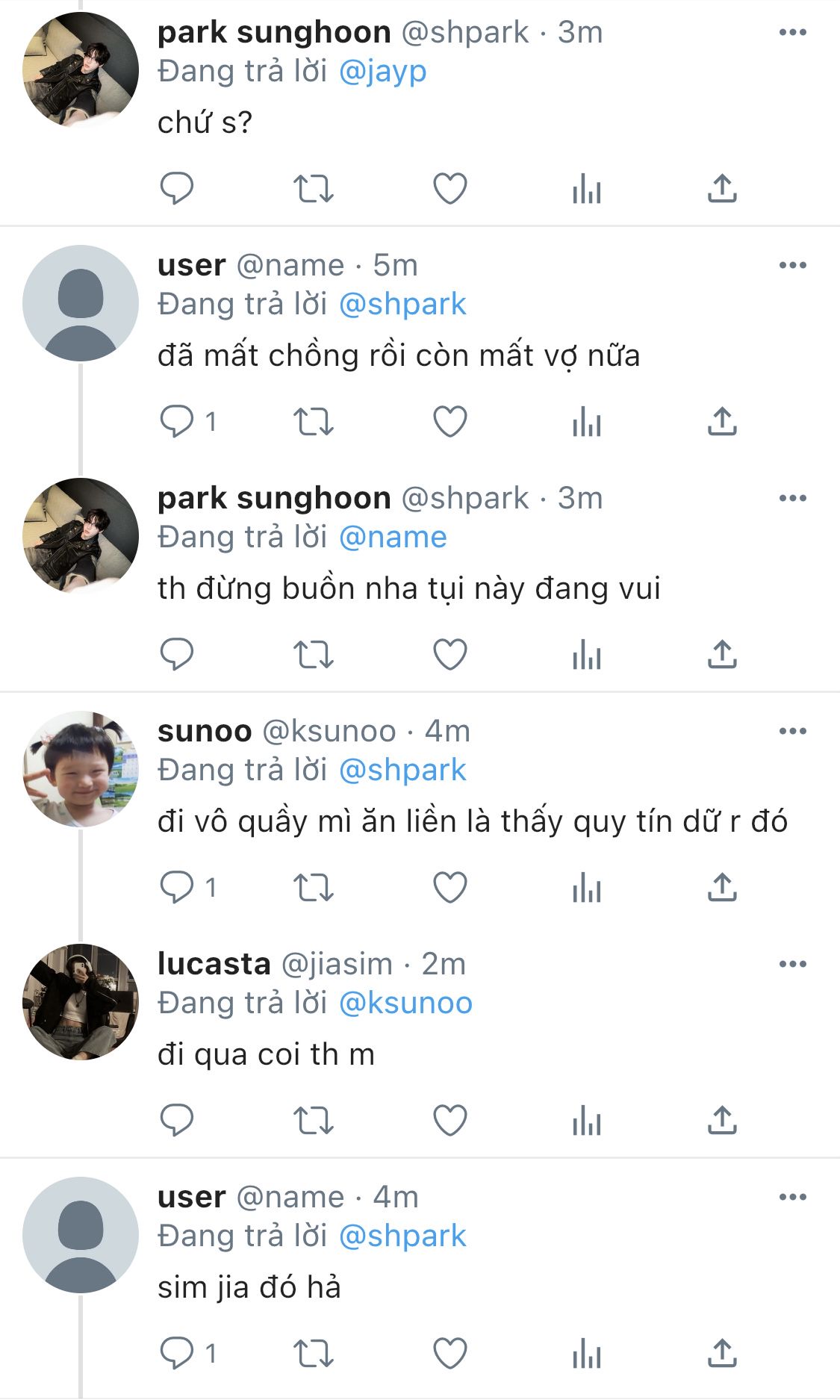Image resolution: width=840 pixels, height=1400 pixels.
Task: Reply to park sunghoon's "chứ s?" tweet
Action: (177, 188)
